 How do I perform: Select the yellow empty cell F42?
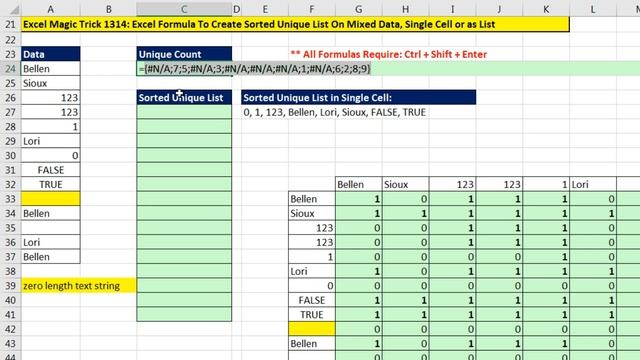[312, 329]
